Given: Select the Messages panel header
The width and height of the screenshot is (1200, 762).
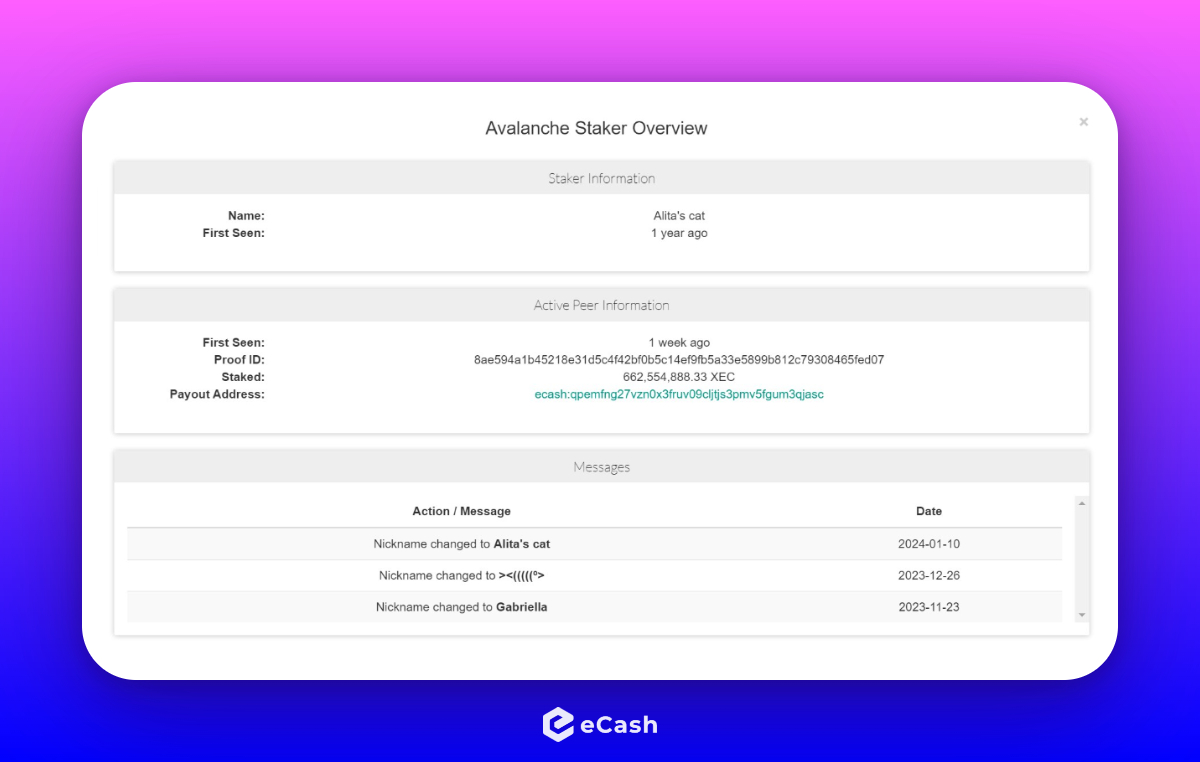Looking at the screenshot, I should (601, 466).
